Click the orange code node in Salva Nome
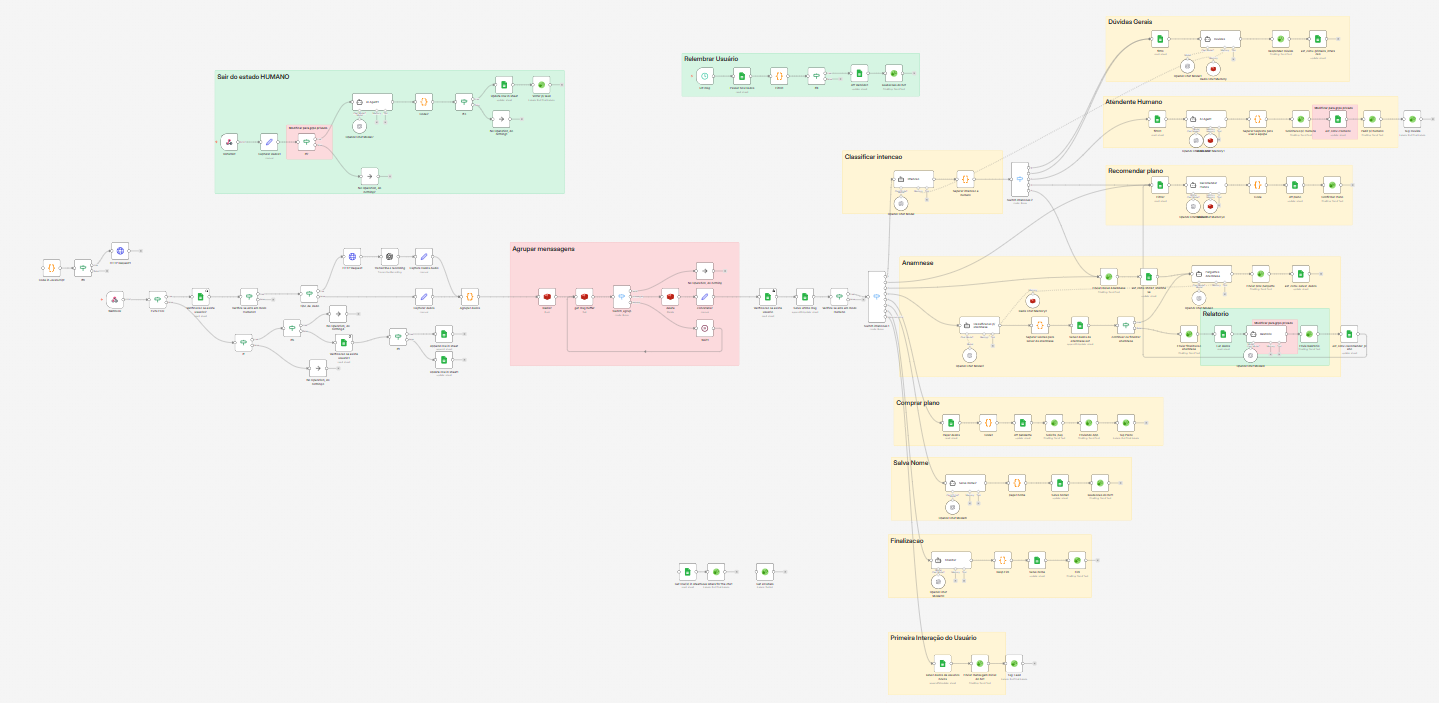Image resolution: width=1439 pixels, height=703 pixels. [x=1016, y=482]
